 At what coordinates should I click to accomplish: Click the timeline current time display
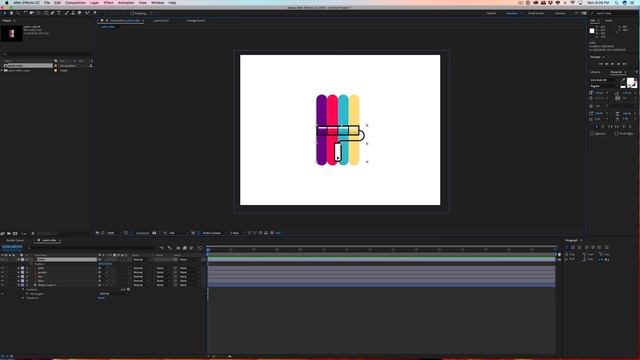coord(12,247)
